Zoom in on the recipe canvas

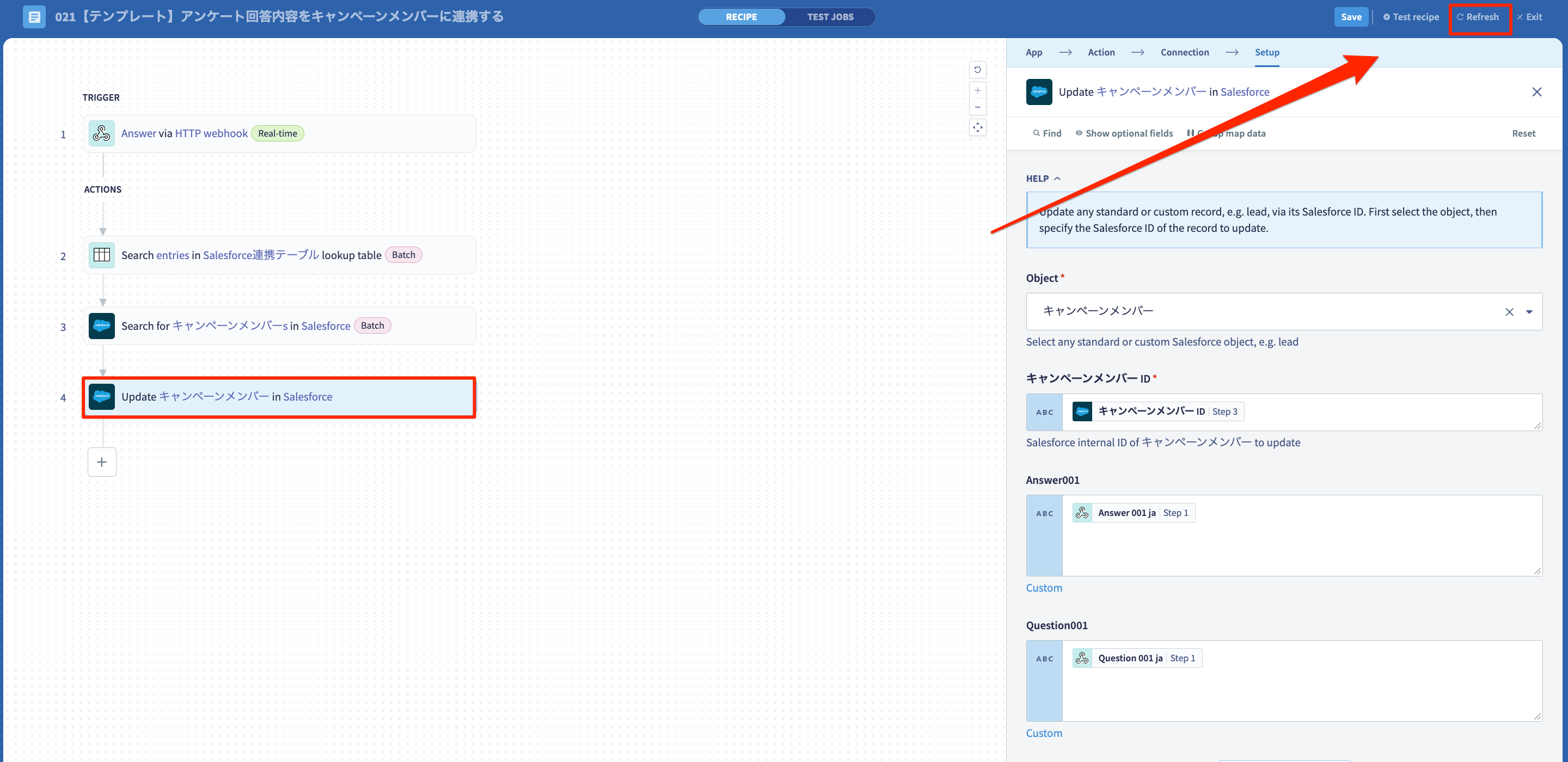tap(977, 90)
